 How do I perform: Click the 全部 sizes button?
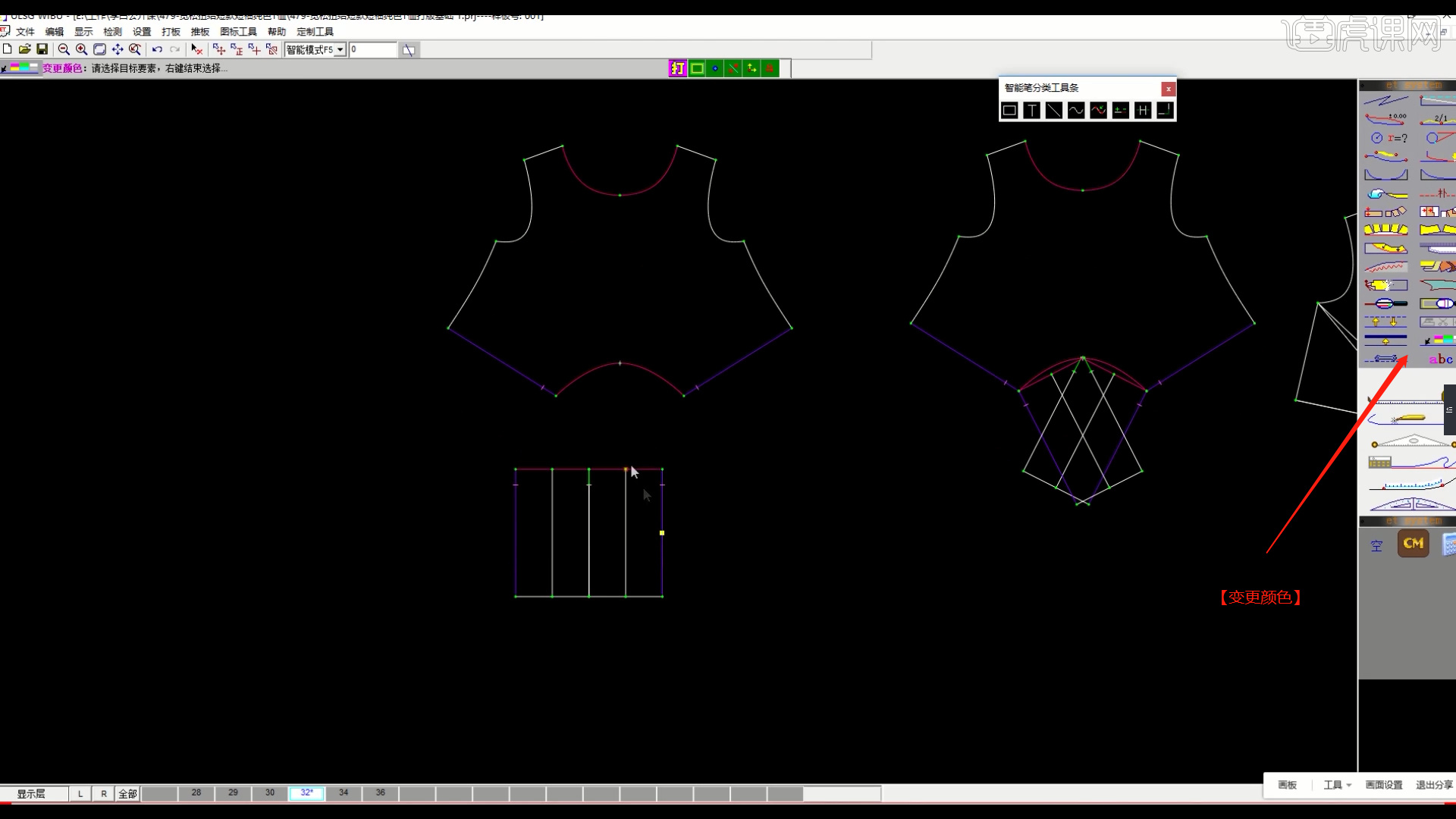coord(127,794)
